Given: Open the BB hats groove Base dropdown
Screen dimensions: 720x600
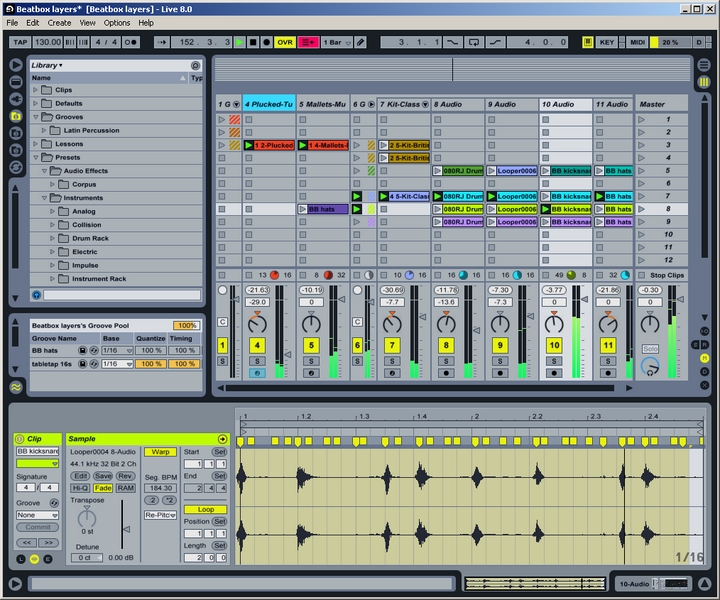Looking at the screenshot, I should point(117,350).
